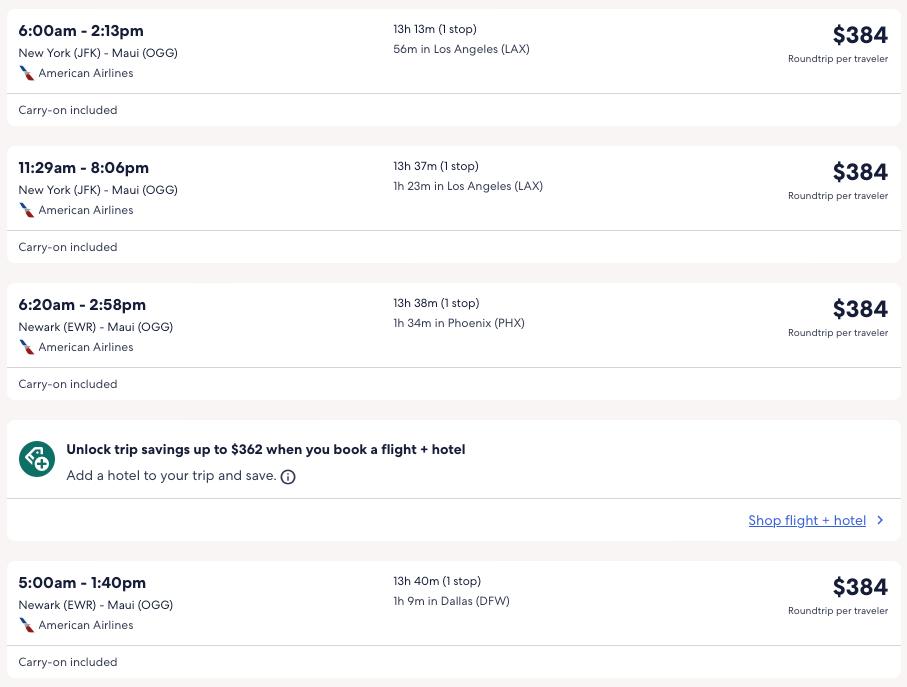Click Carry-on included on the 5:00am flight
907x687 pixels.
coord(68,662)
